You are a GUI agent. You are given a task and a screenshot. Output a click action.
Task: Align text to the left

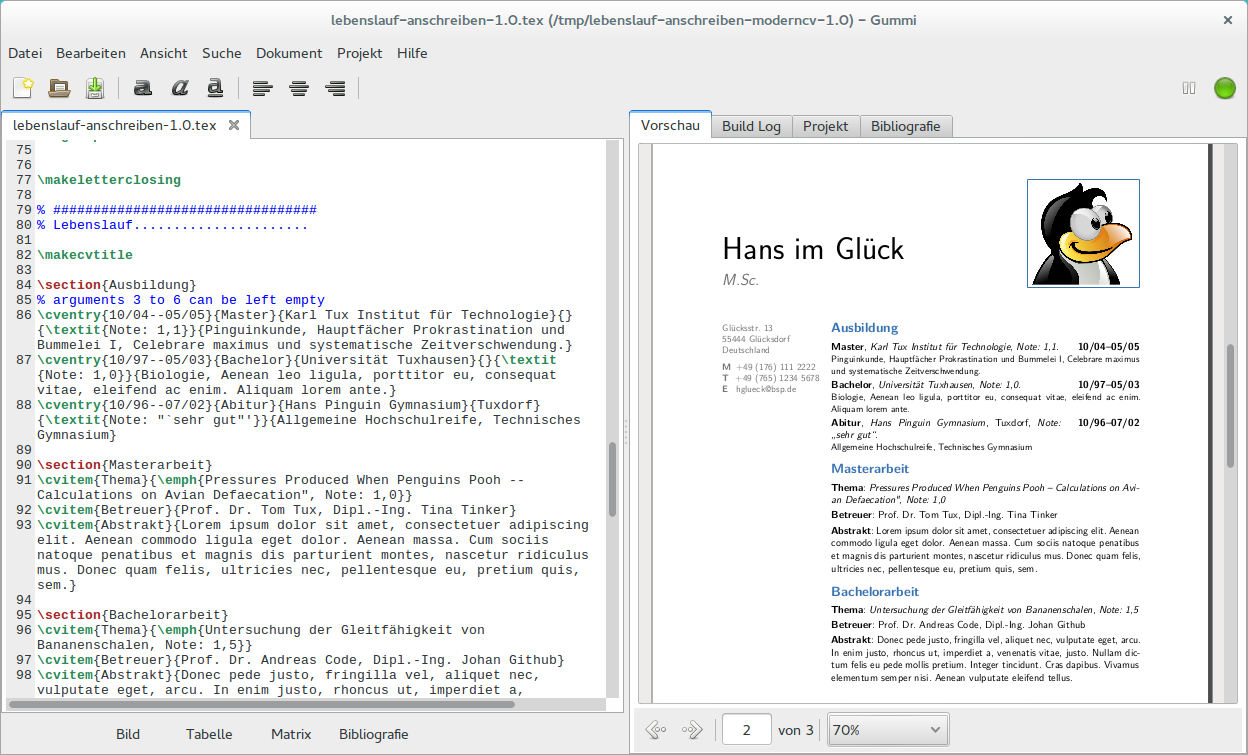pos(262,88)
